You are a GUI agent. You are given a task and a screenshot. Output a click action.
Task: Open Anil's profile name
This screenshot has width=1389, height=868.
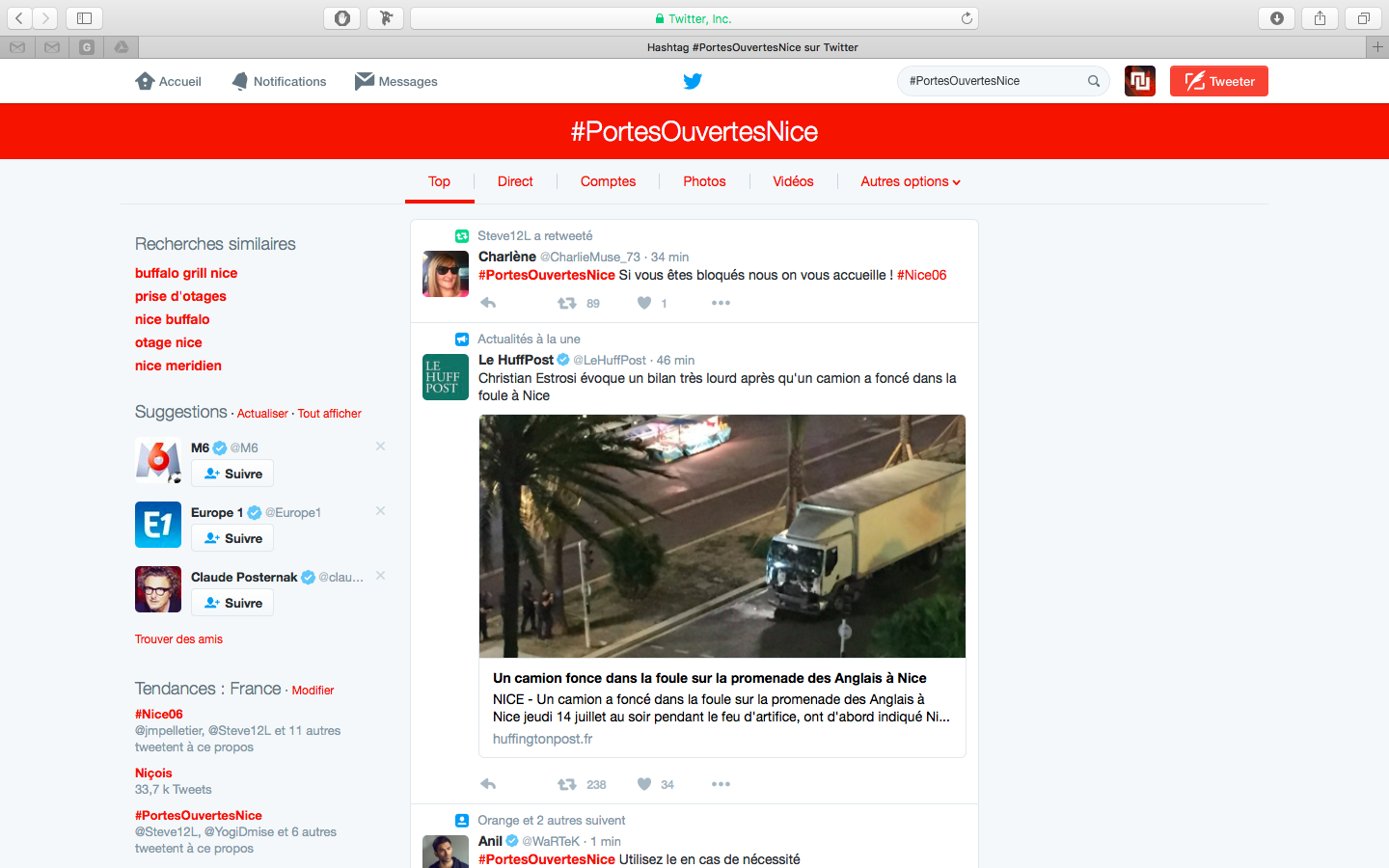point(490,841)
